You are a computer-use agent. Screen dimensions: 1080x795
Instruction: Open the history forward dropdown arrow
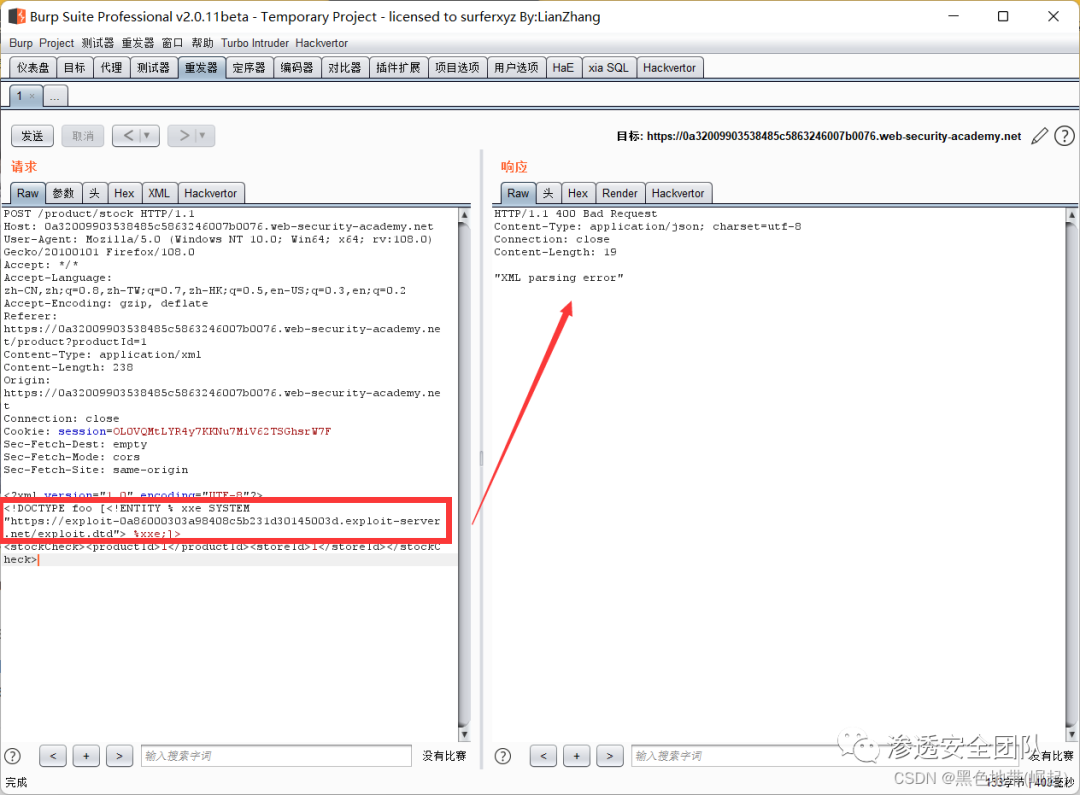click(x=203, y=136)
